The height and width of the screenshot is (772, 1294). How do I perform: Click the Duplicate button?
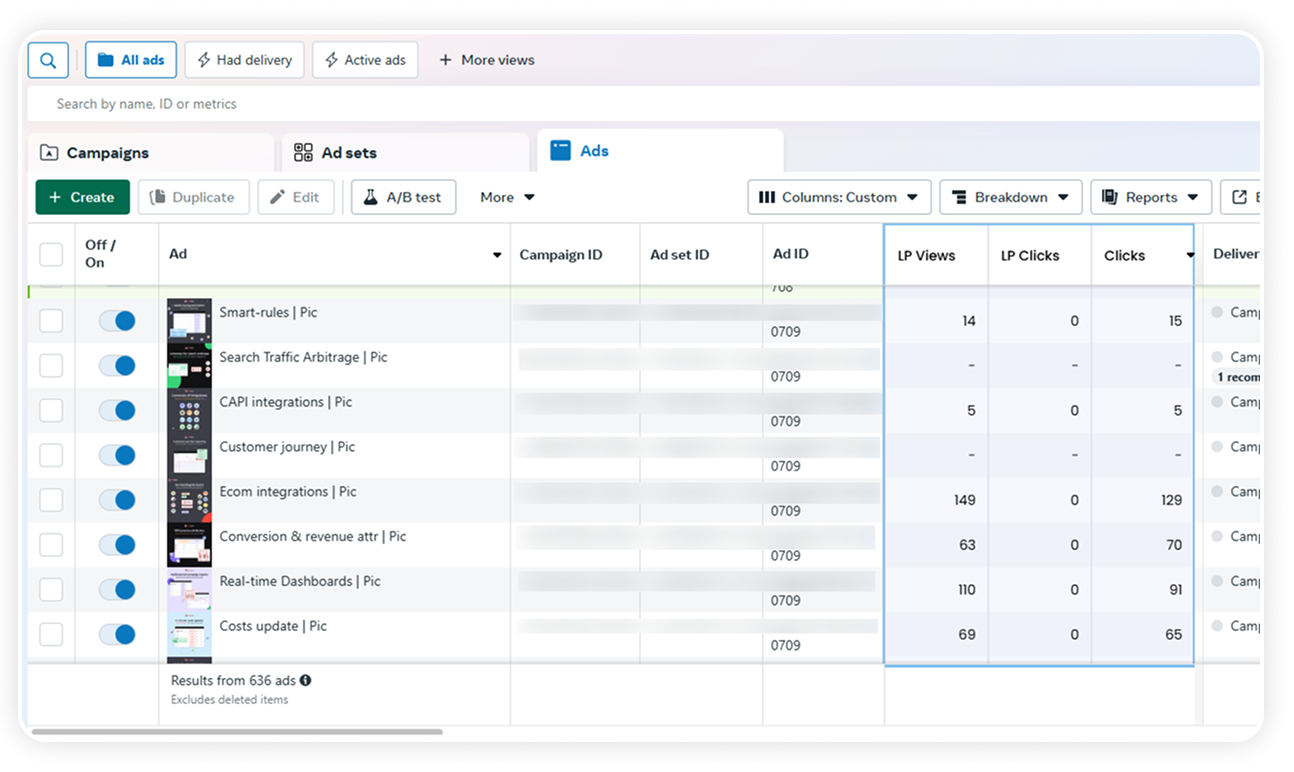pyautogui.click(x=193, y=197)
